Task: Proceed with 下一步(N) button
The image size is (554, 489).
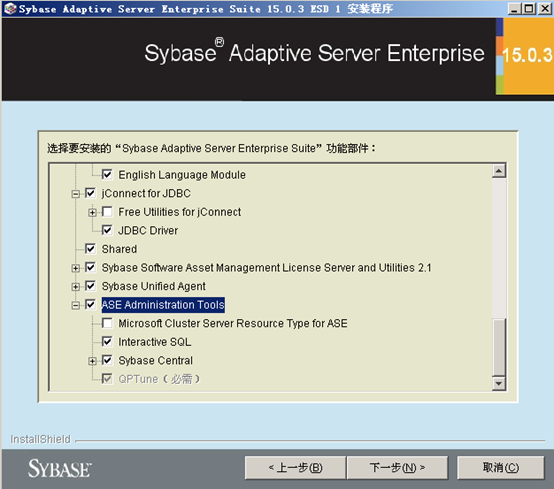Action: 397,467
